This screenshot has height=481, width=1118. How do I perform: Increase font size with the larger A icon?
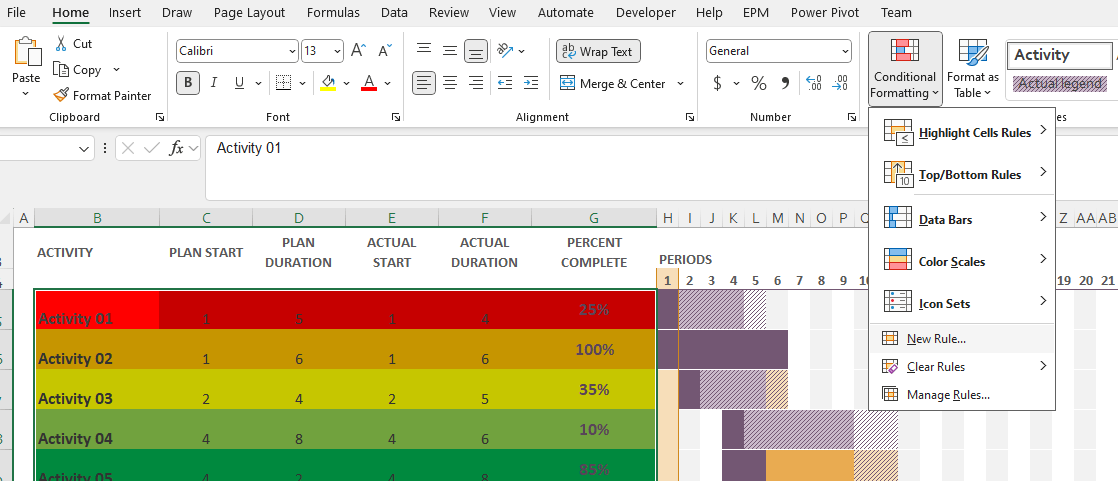tap(359, 51)
